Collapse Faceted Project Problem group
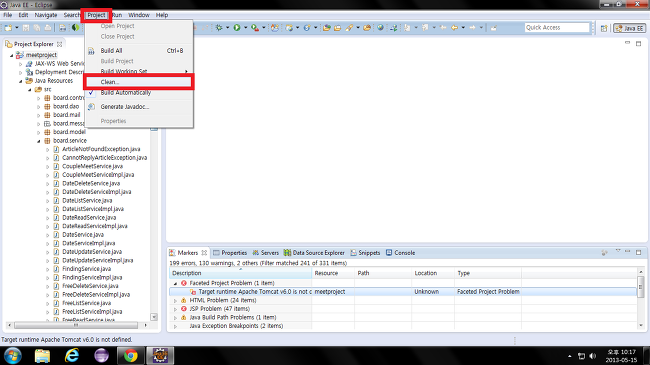Screen dimensions: 650x365 (175, 283)
